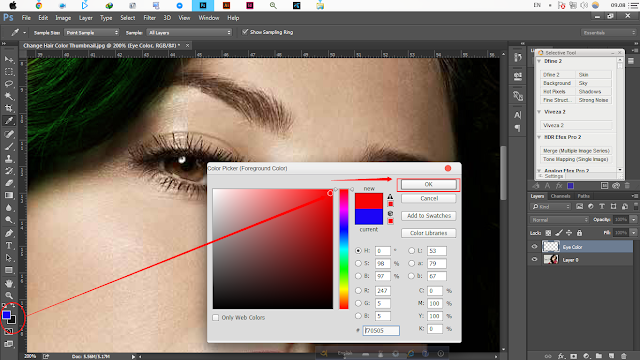Select the Hand tool
Screen dimensions: 640x360
pyautogui.click(x=9, y=283)
